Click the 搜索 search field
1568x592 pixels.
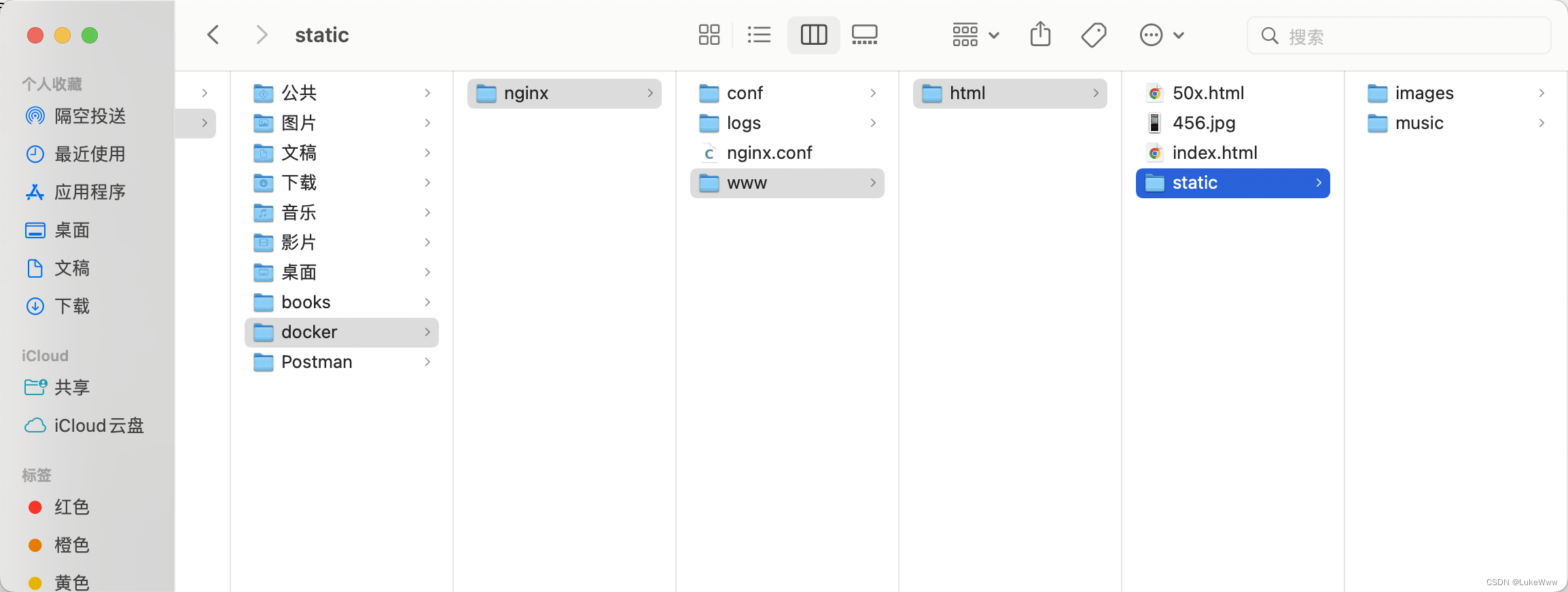tap(1399, 35)
